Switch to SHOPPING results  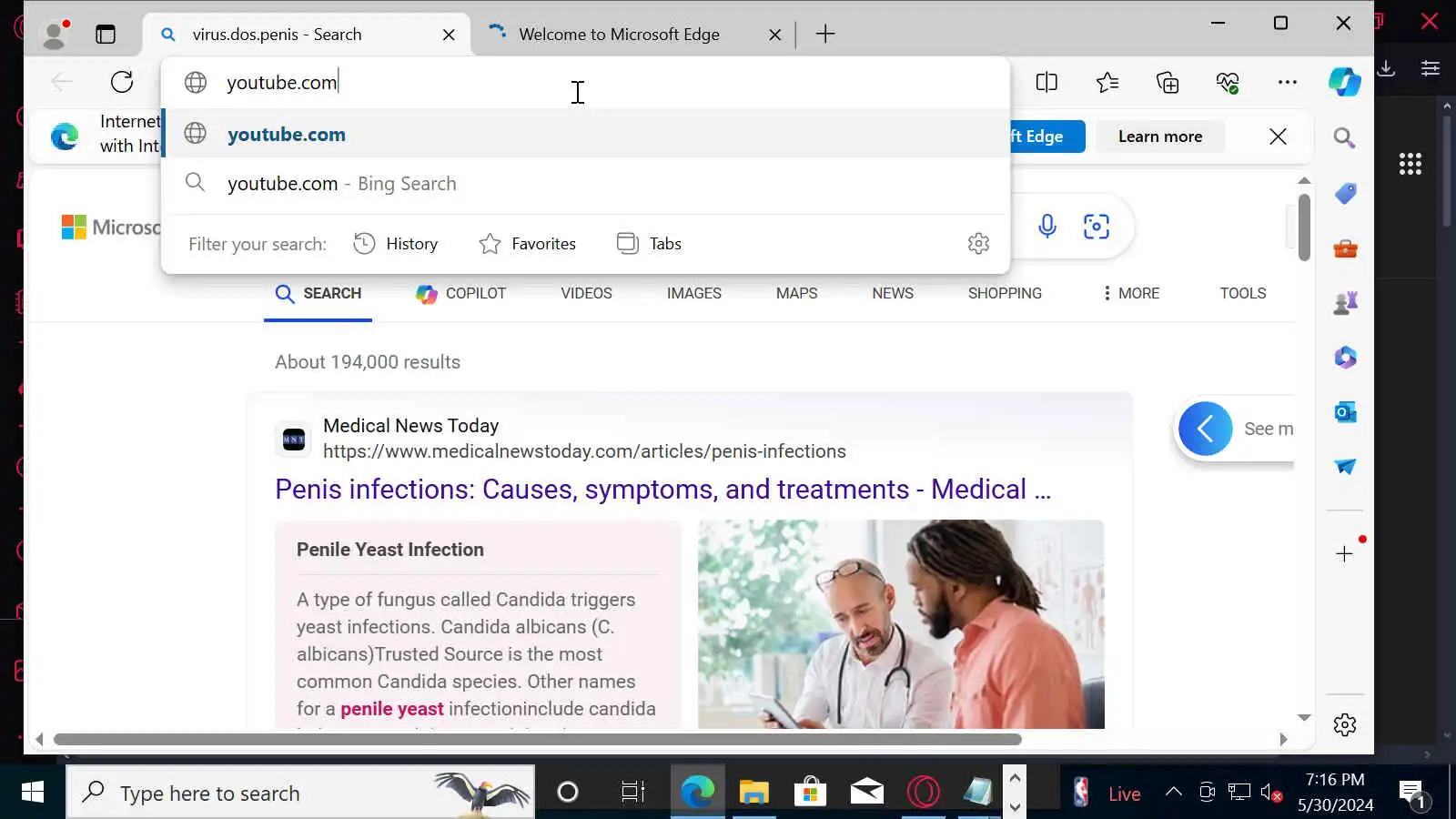click(x=1005, y=293)
